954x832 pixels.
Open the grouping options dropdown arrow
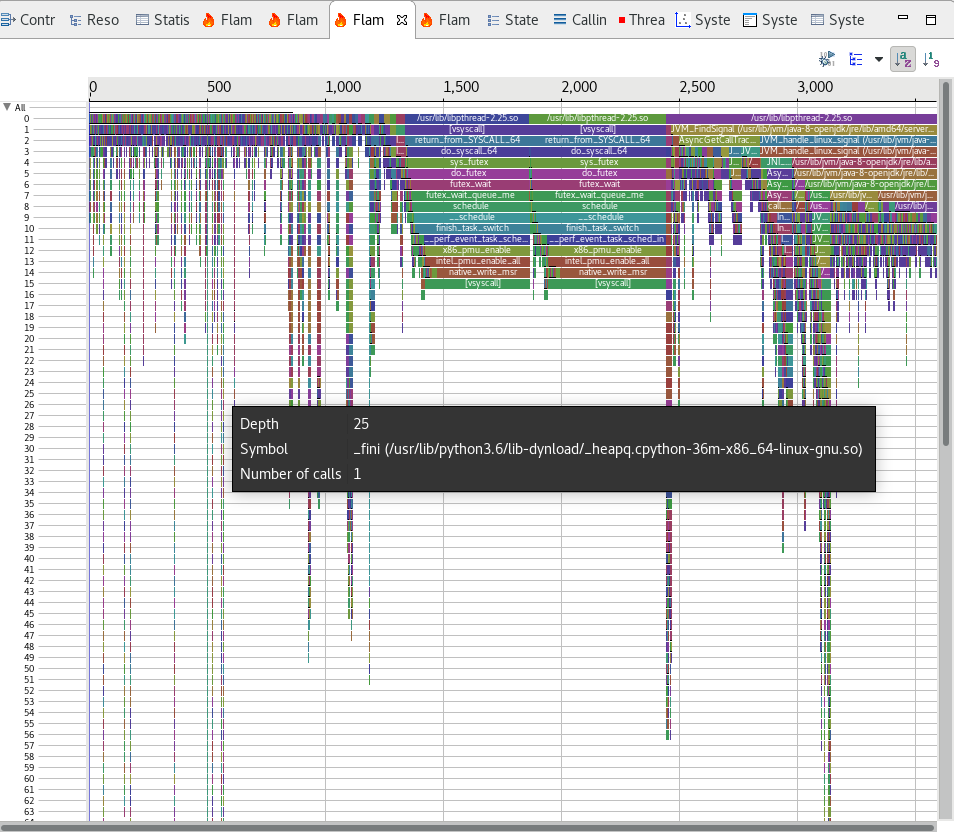(879, 60)
